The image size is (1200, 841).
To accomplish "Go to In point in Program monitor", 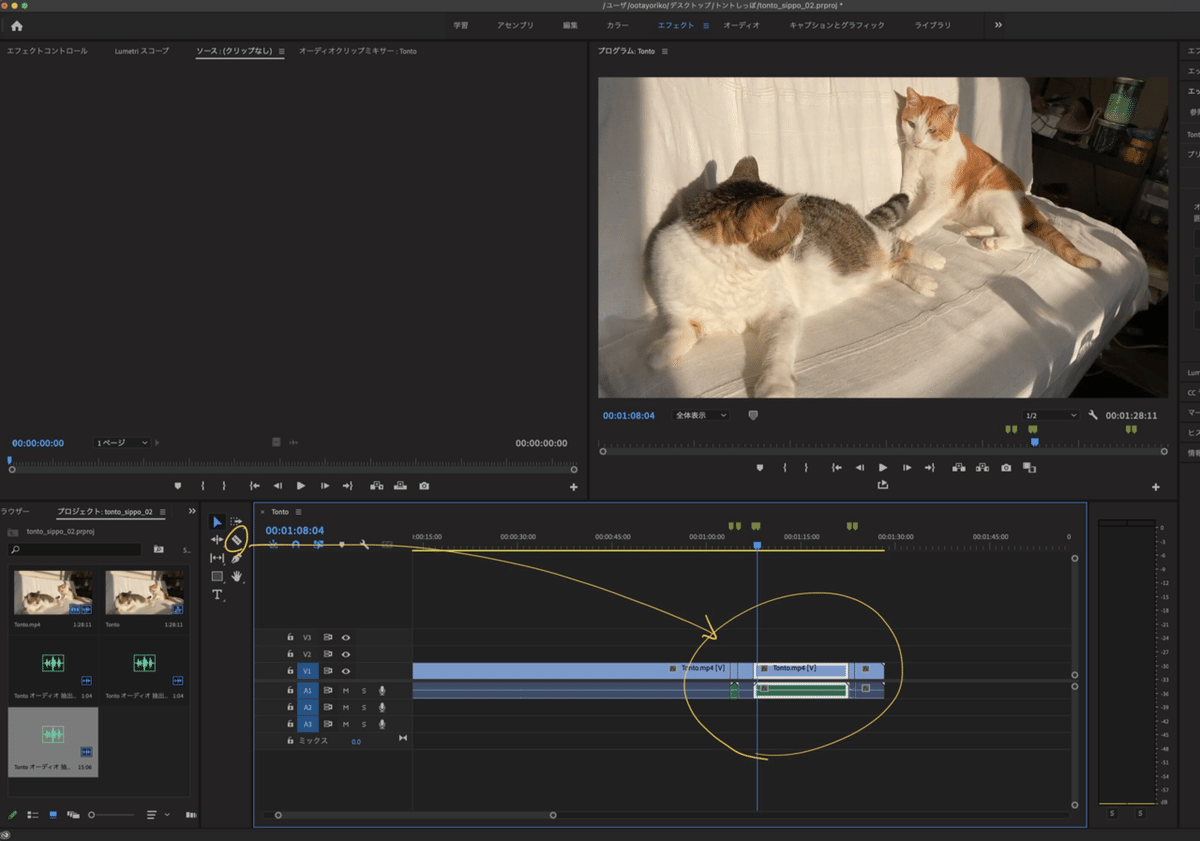I will (836, 467).
